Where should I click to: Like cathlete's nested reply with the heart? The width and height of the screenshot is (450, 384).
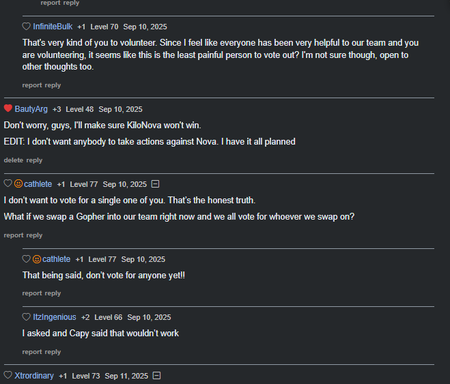(x=26, y=259)
